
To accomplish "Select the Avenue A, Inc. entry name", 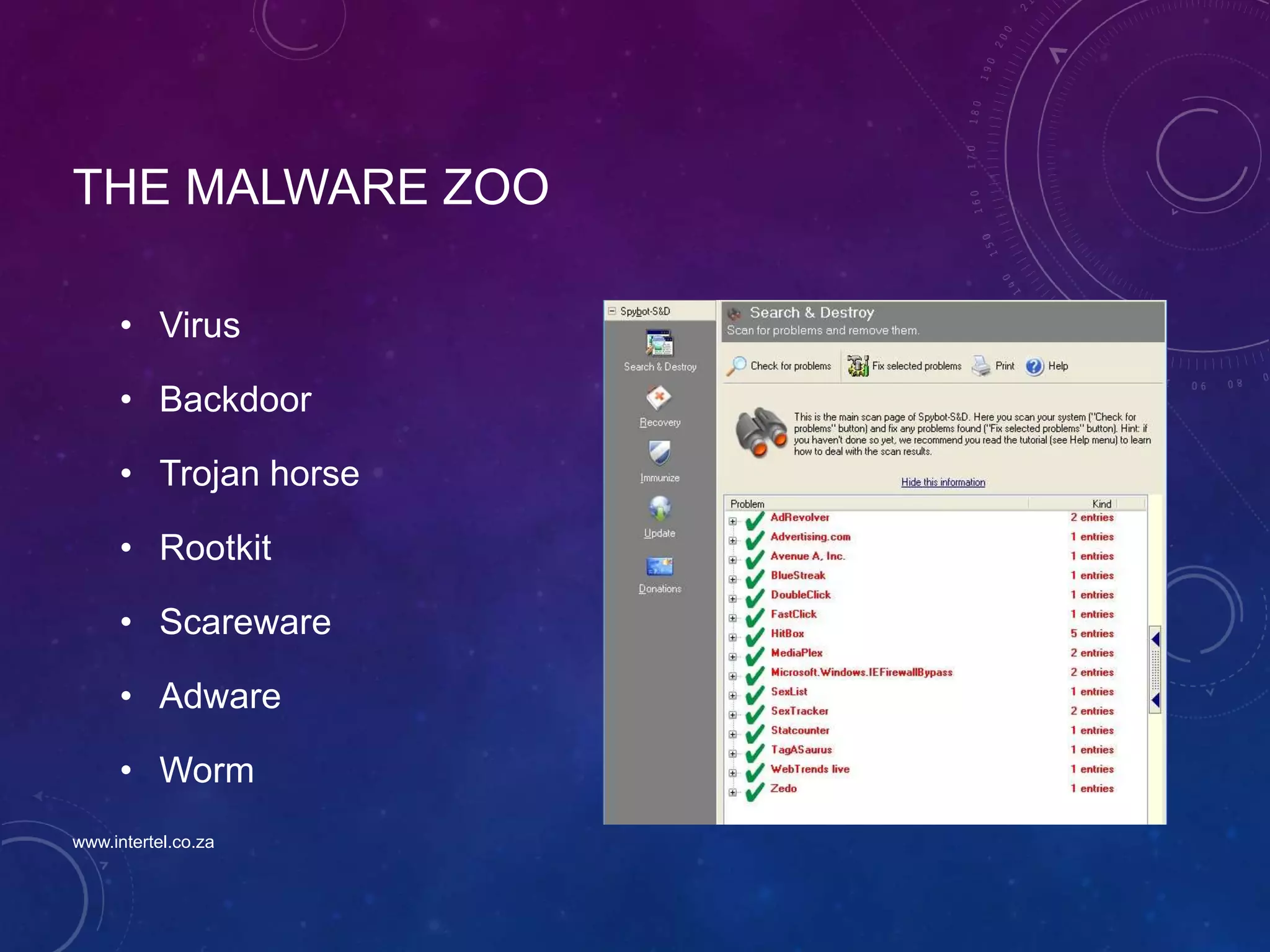I will [807, 556].
